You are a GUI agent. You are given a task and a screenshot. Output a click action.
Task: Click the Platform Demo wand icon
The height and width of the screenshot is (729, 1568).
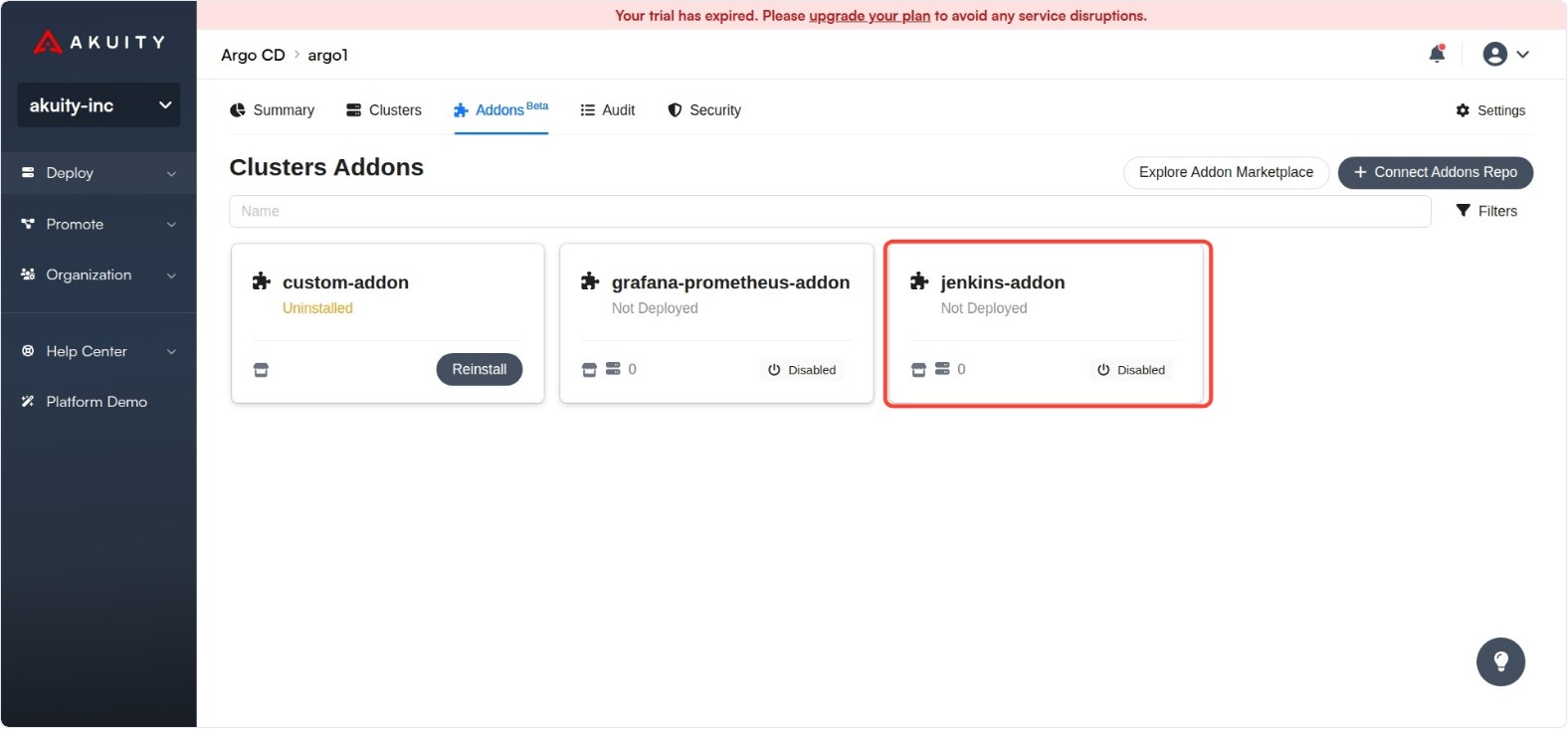(x=28, y=402)
